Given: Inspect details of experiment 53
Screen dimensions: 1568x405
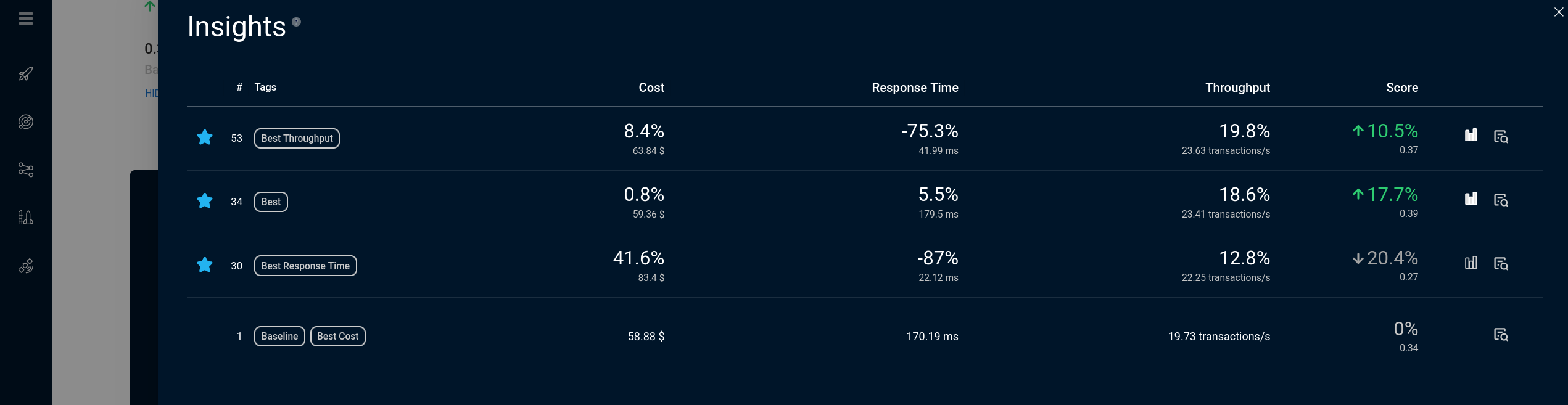Looking at the screenshot, I should pos(1501,137).
